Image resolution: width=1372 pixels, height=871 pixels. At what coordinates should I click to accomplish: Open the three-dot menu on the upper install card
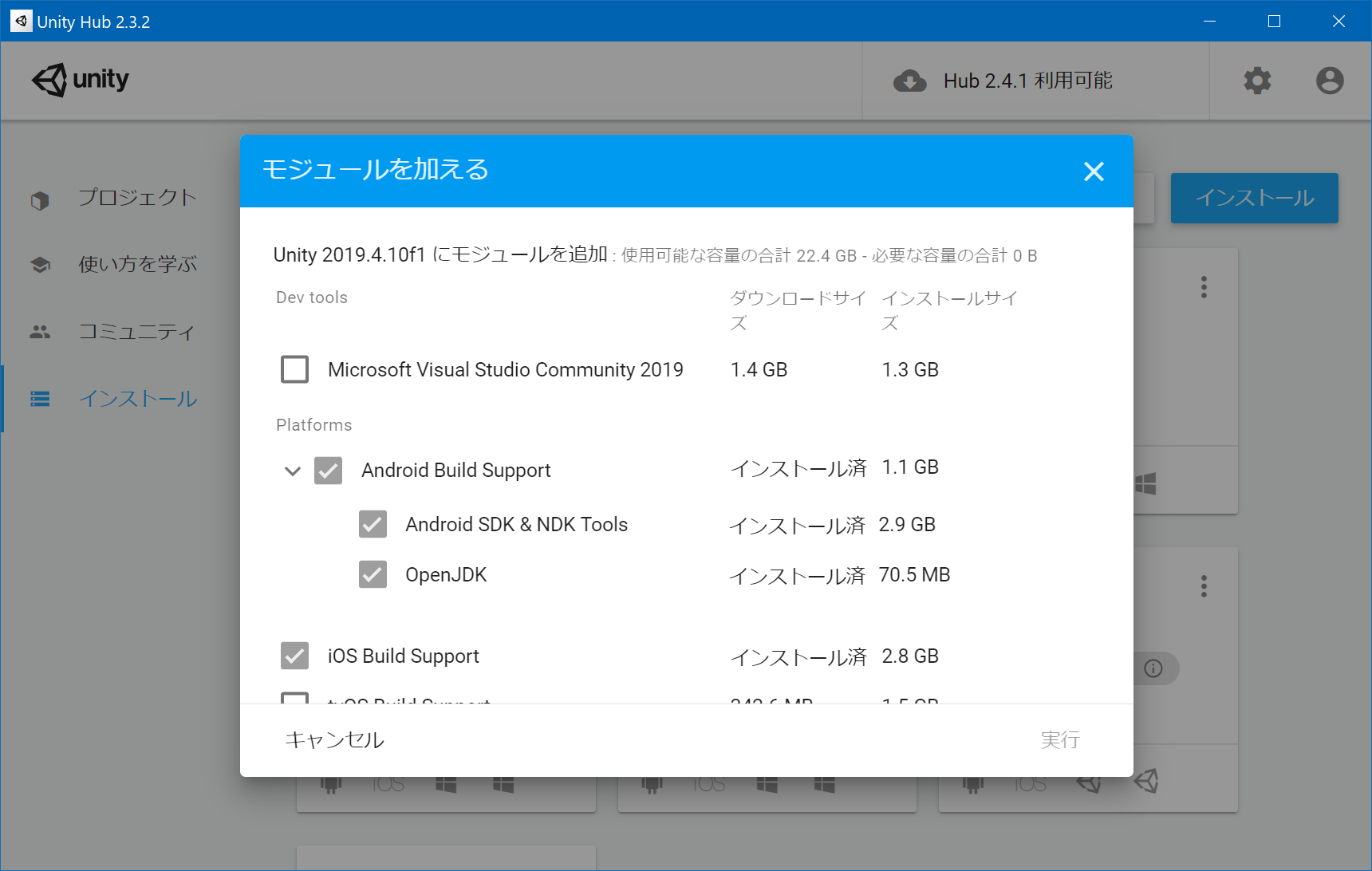[1204, 287]
